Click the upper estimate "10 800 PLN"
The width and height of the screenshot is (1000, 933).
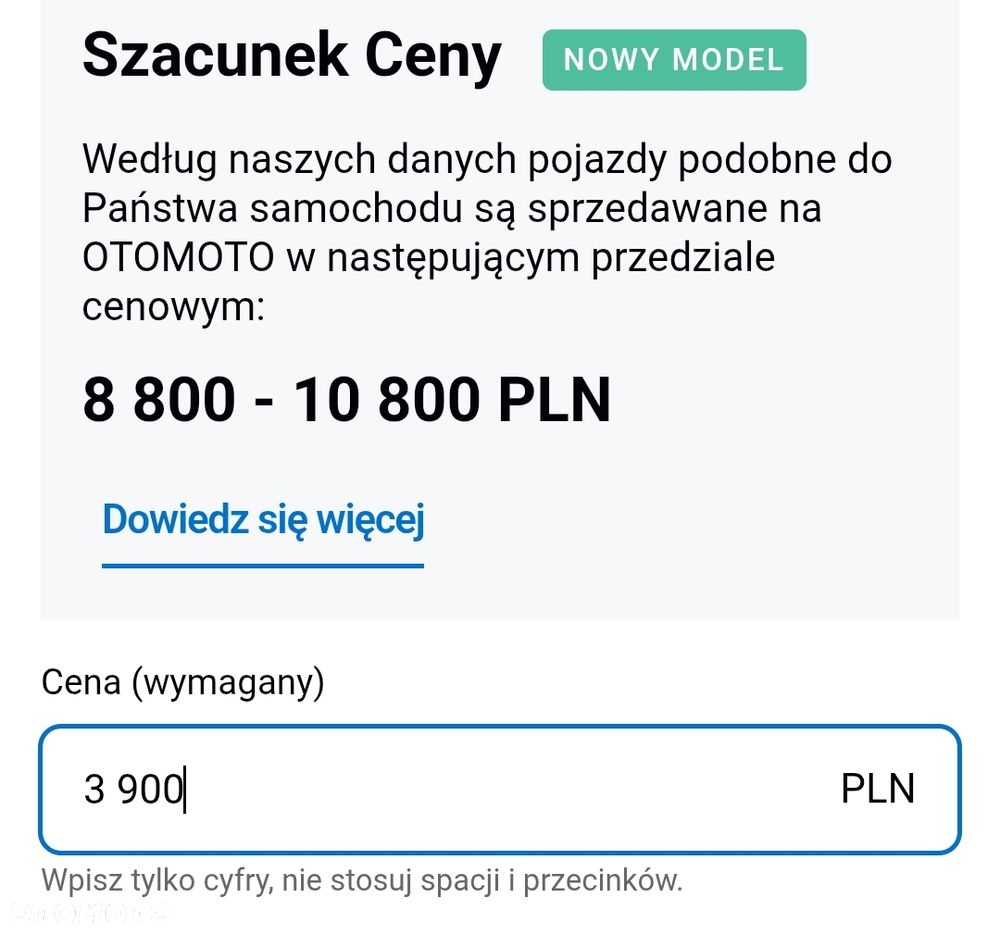tap(451, 400)
